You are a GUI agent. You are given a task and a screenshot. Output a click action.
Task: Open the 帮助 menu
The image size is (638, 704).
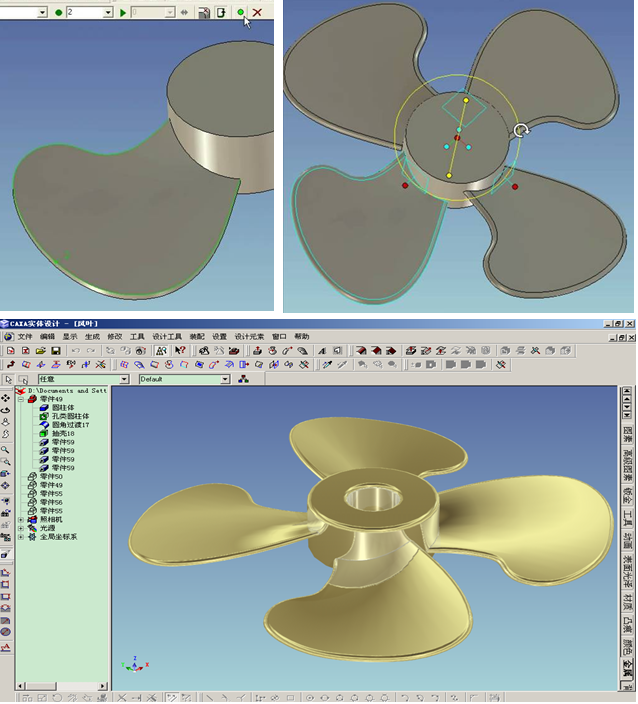coord(301,337)
